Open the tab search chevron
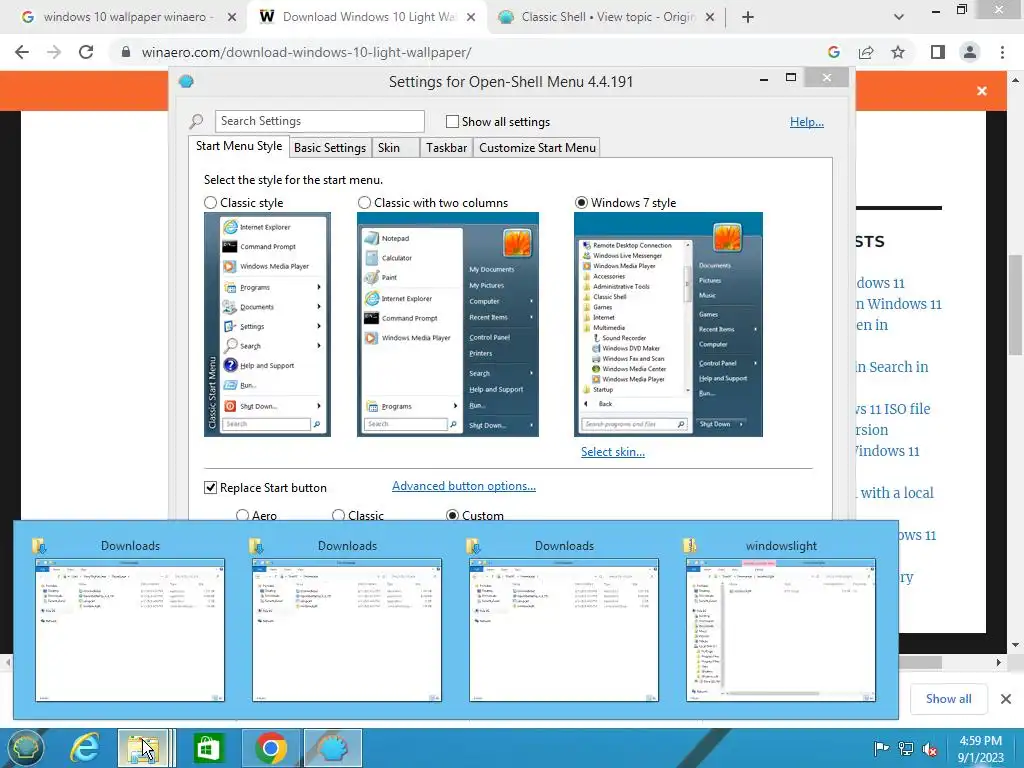This screenshot has width=1024, height=768. pyautogui.click(x=899, y=17)
